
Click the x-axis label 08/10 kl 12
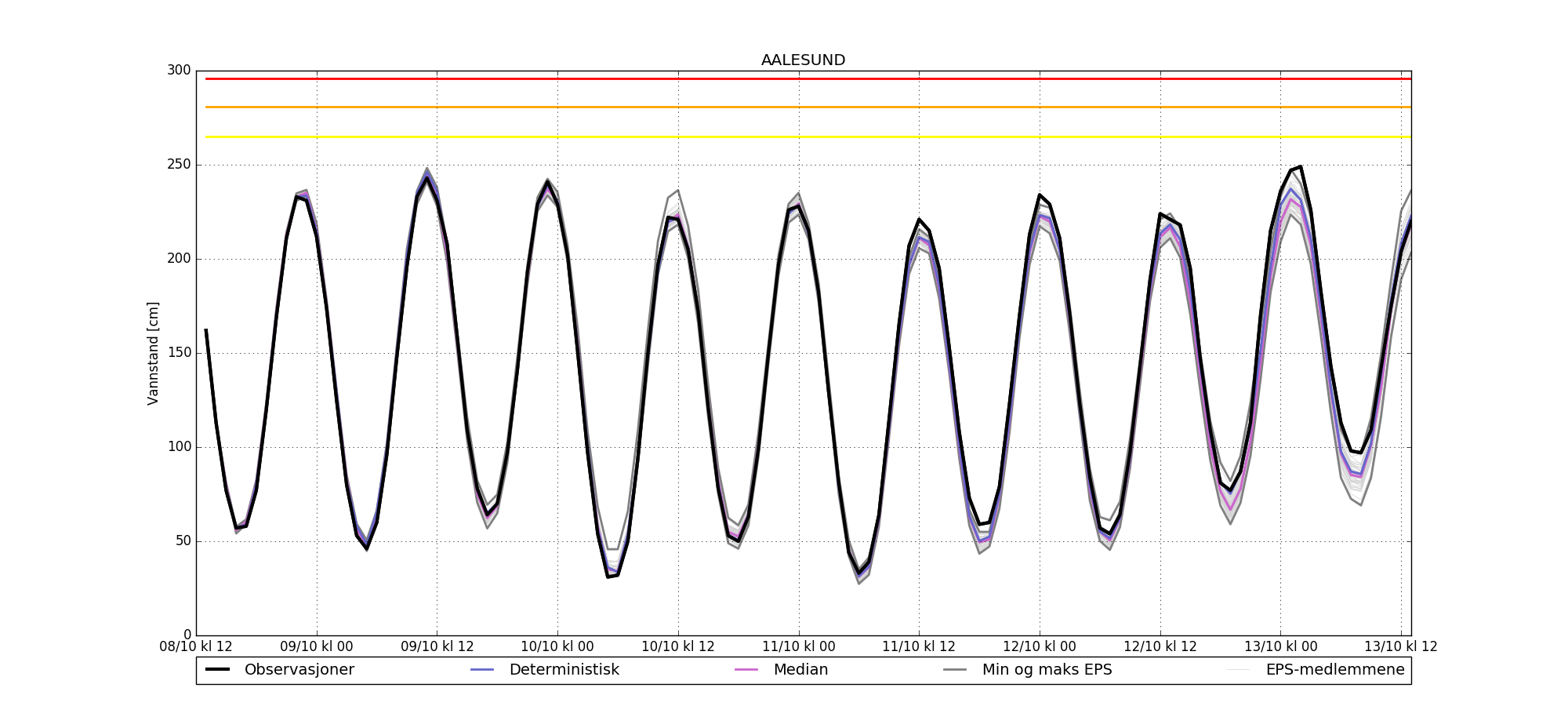pyautogui.click(x=196, y=647)
